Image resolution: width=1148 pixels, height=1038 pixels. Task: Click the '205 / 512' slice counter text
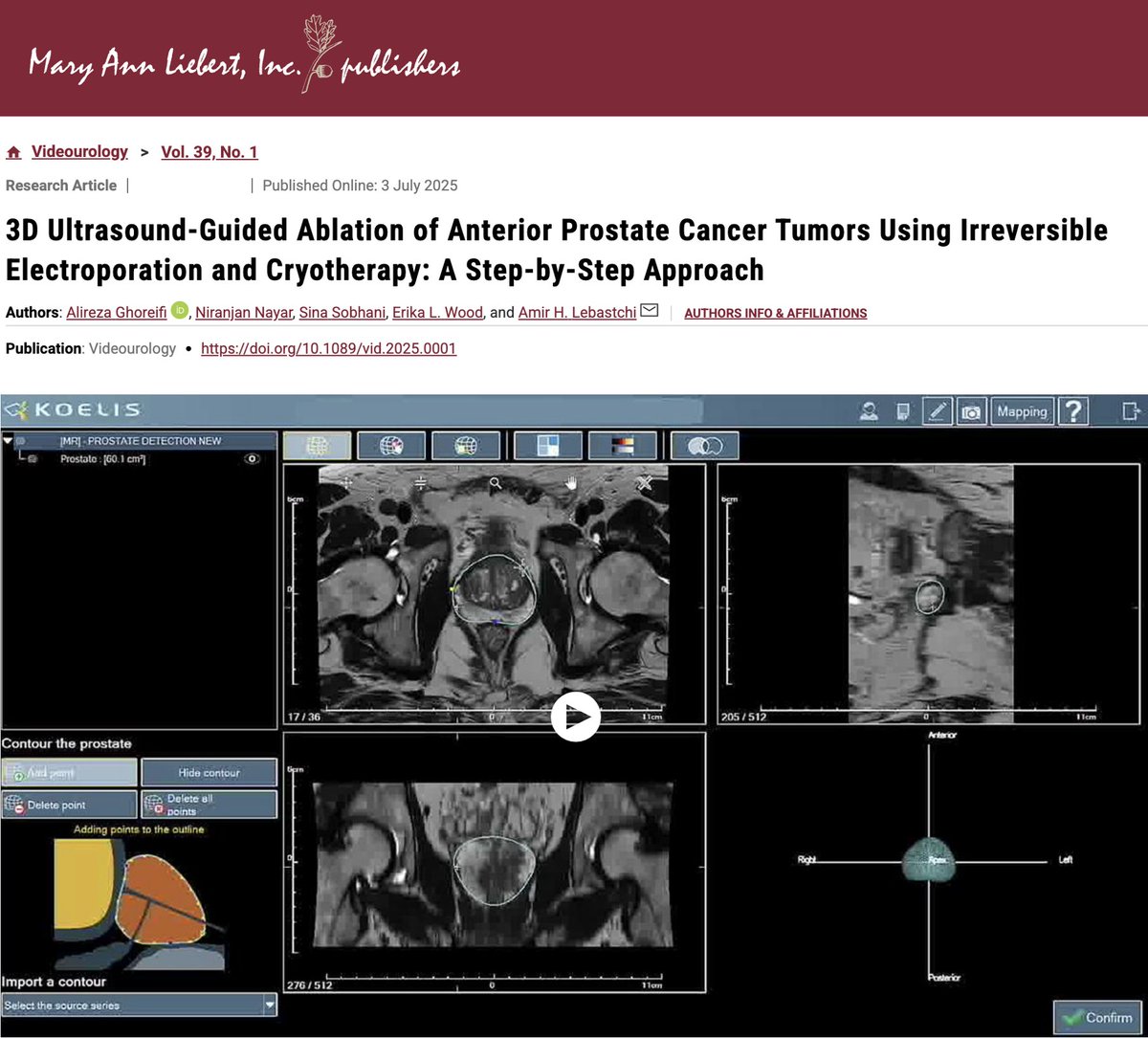(x=745, y=717)
